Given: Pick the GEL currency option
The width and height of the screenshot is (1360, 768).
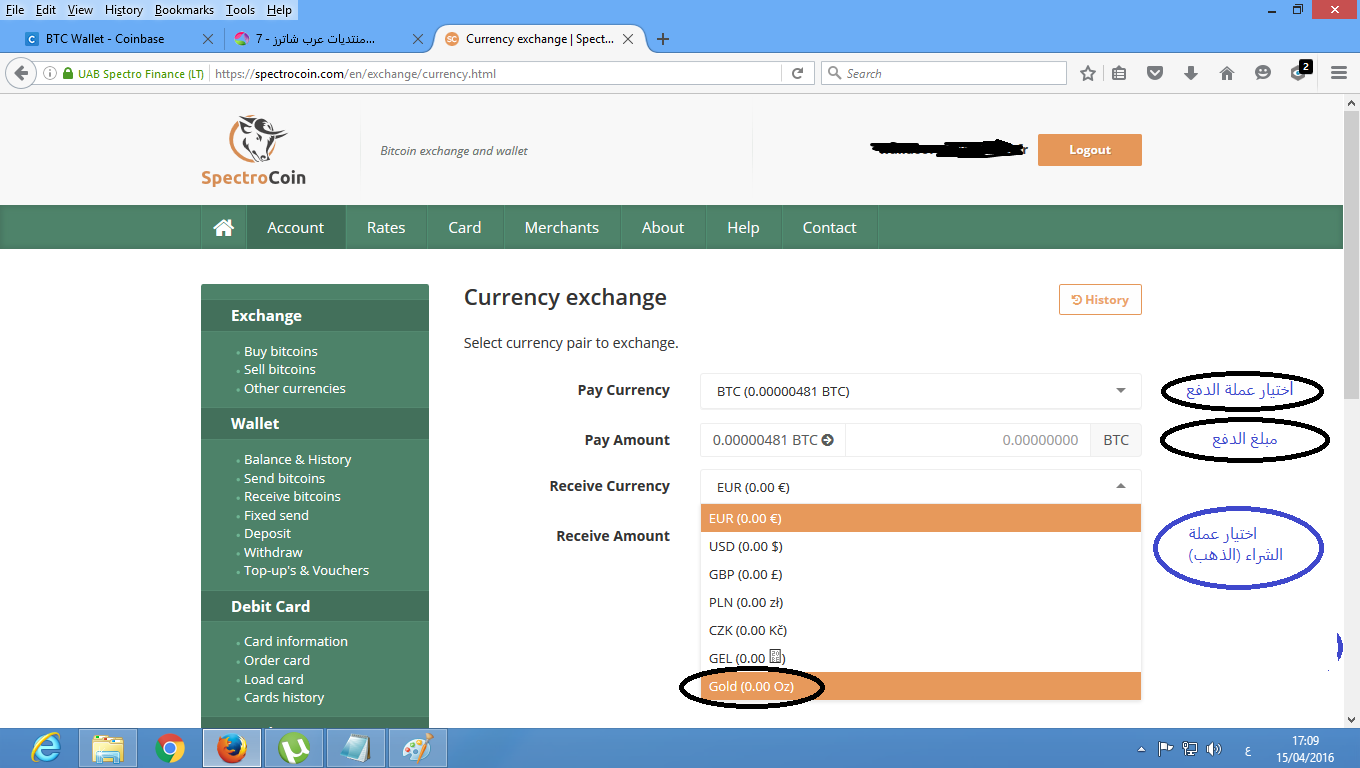Looking at the screenshot, I should click(x=920, y=658).
